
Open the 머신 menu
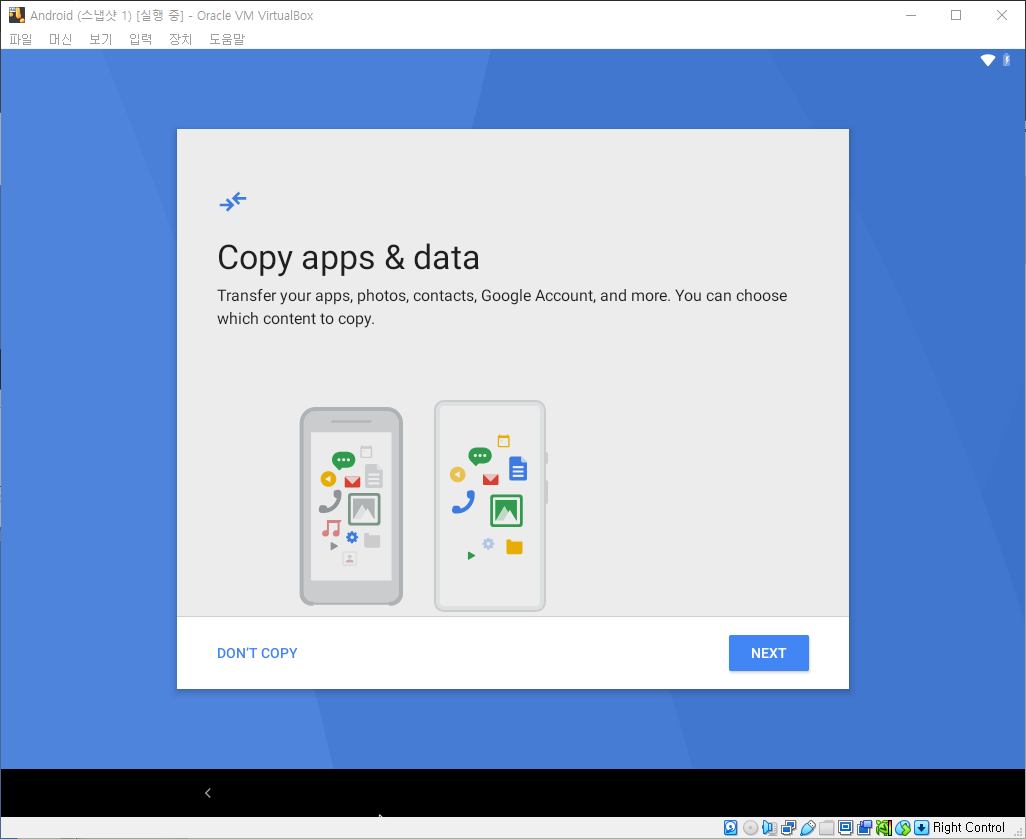61,39
